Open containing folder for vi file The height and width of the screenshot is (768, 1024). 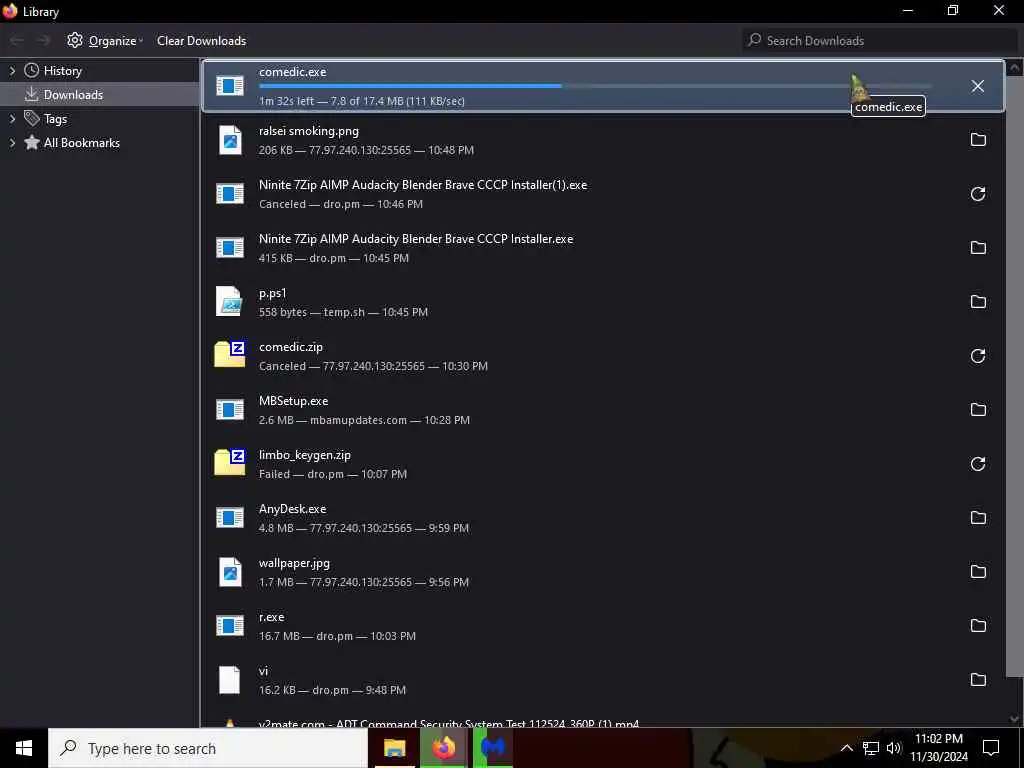(x=978, y=680)
